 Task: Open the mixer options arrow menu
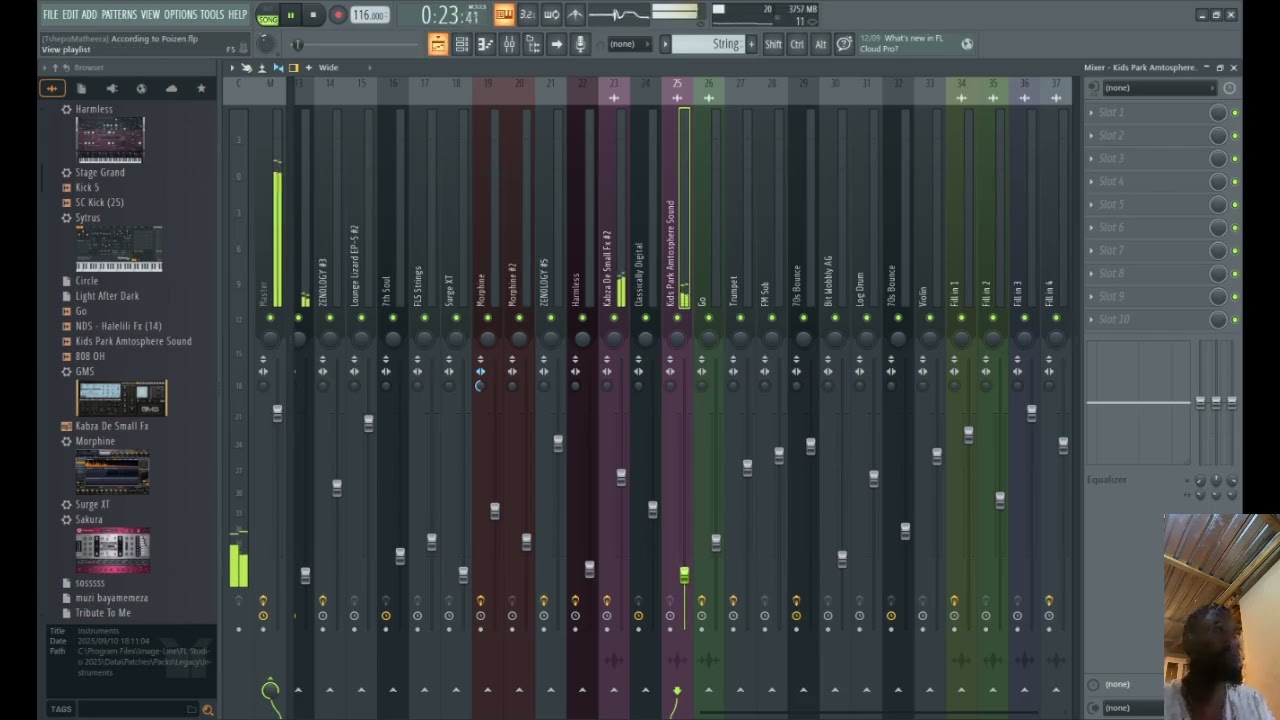[231, 68]
